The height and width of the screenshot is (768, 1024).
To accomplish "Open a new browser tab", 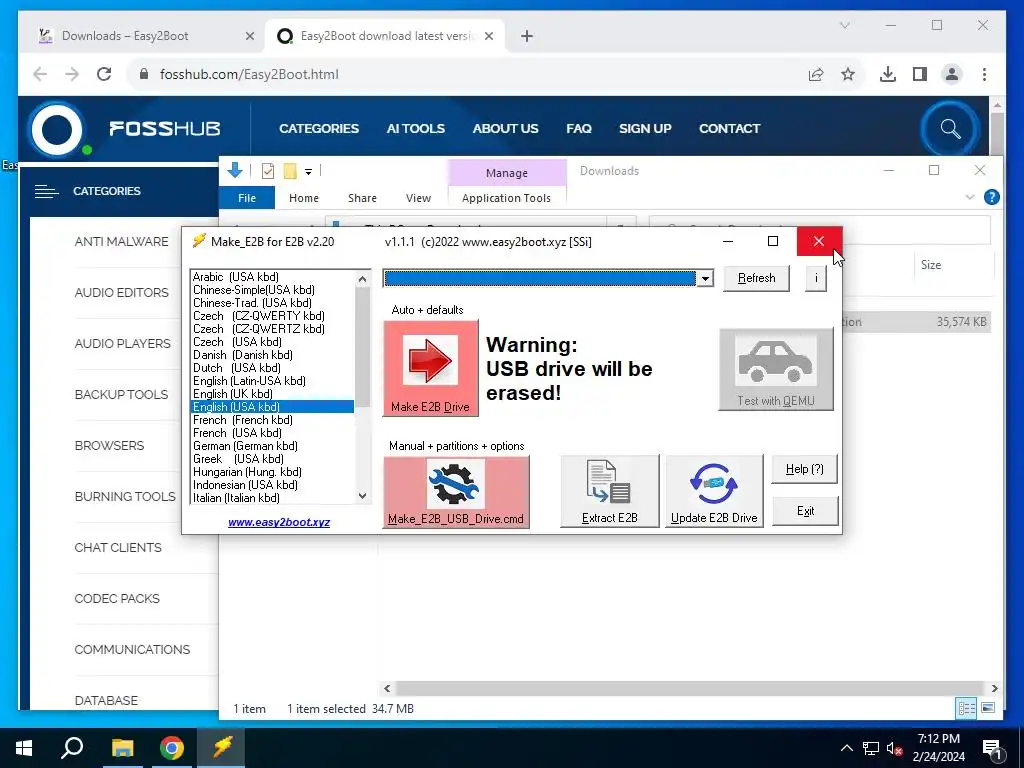I will click(x=527, y=36).
